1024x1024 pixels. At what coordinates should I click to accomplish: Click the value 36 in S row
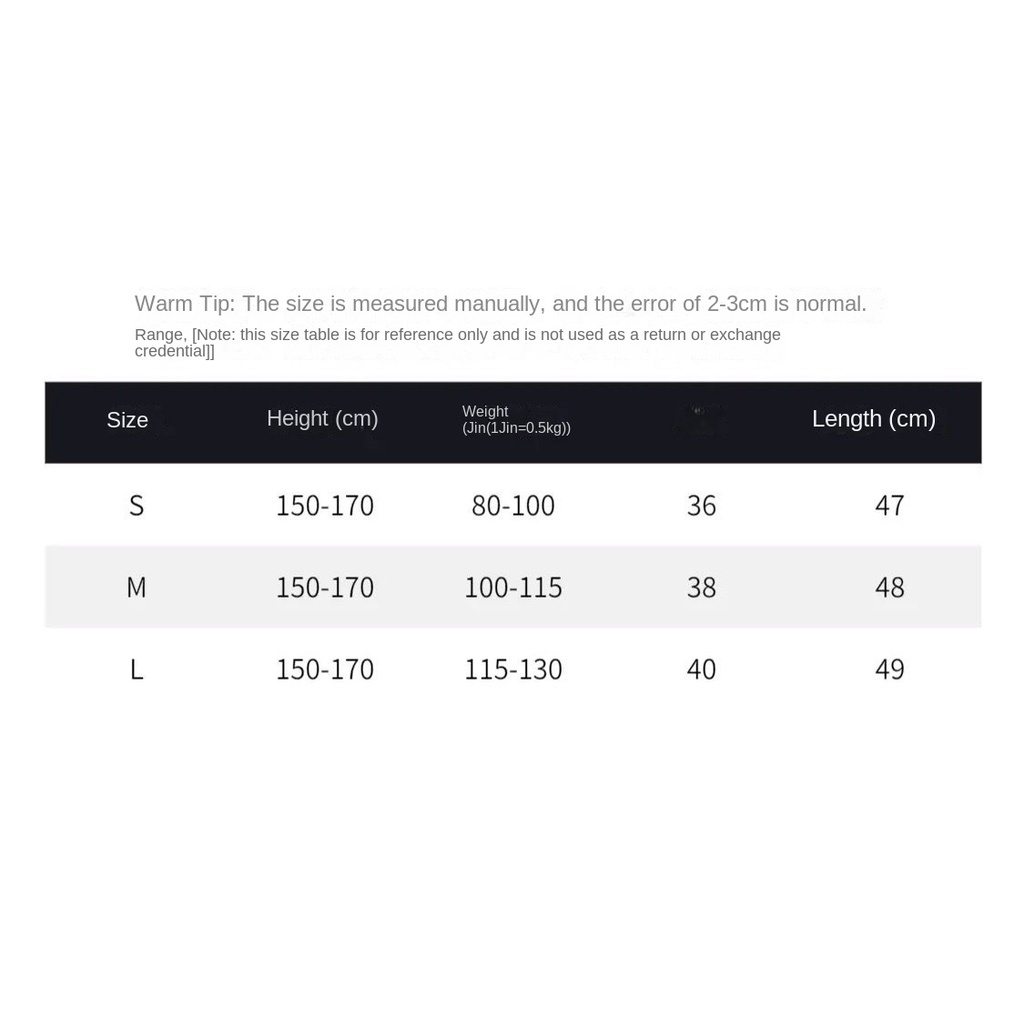tap(701, 505)
